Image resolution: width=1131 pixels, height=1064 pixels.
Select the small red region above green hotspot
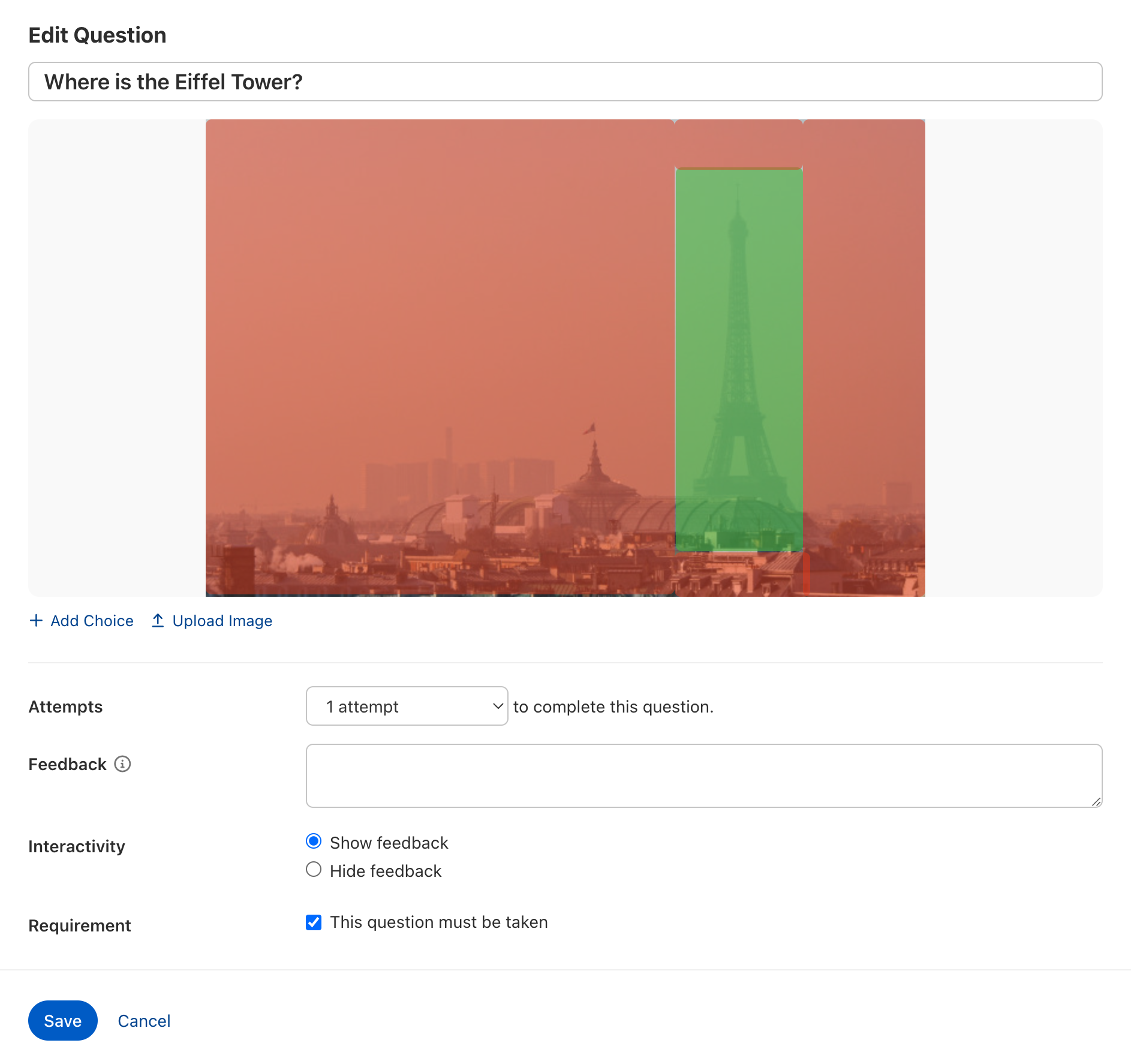(739, 143)
